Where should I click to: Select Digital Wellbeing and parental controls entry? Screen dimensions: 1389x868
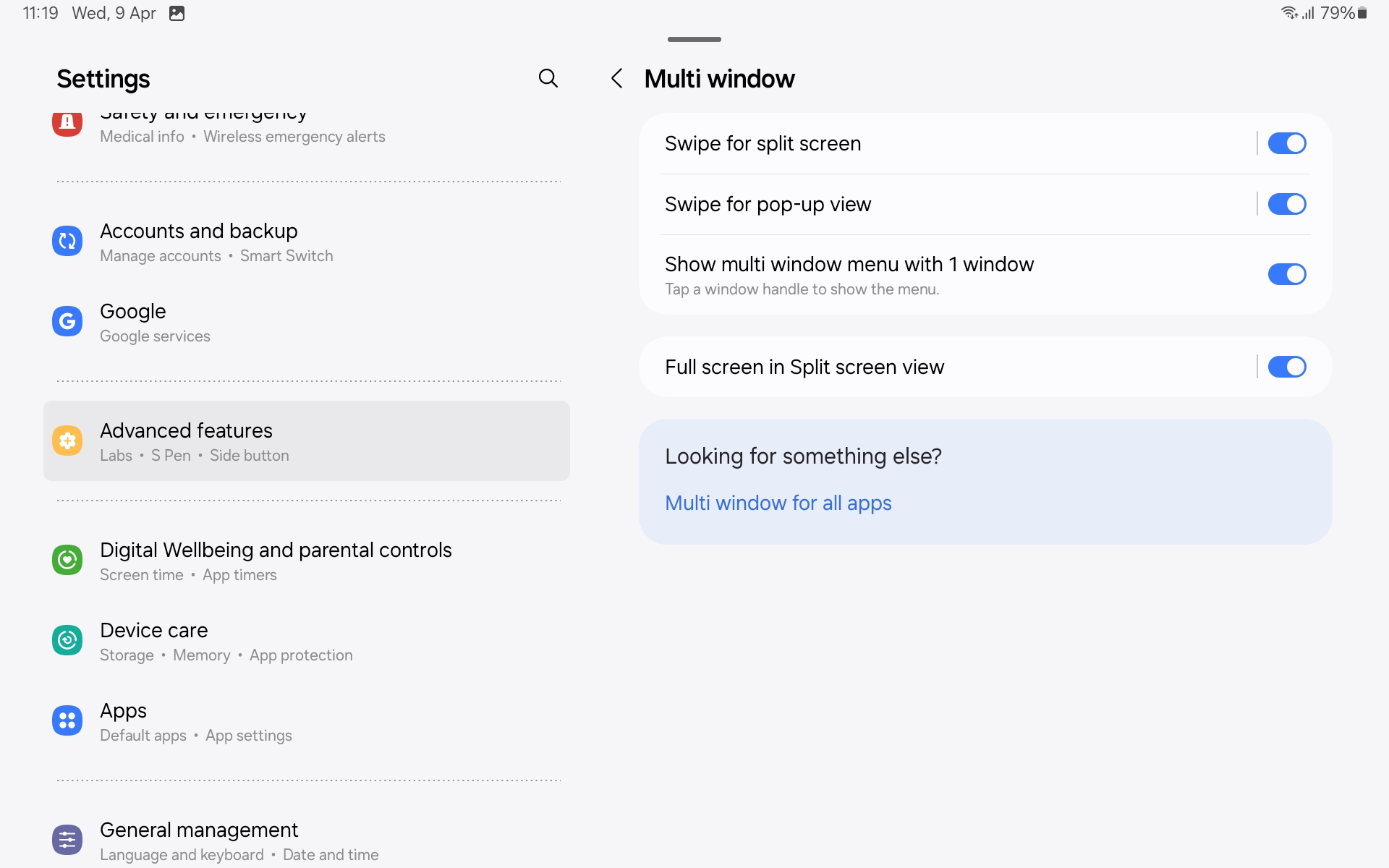276,560
